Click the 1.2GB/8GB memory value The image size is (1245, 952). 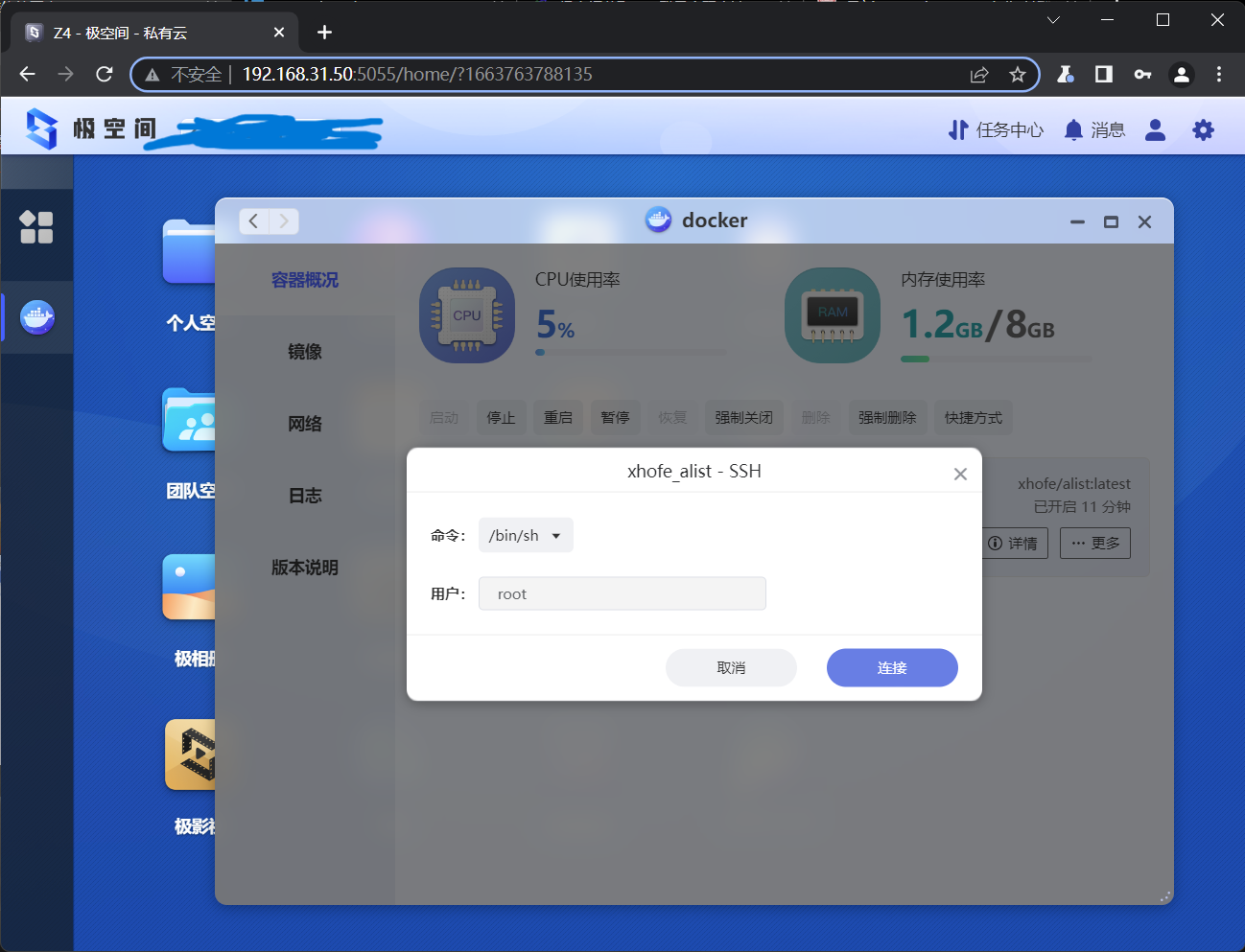(977, 325)
